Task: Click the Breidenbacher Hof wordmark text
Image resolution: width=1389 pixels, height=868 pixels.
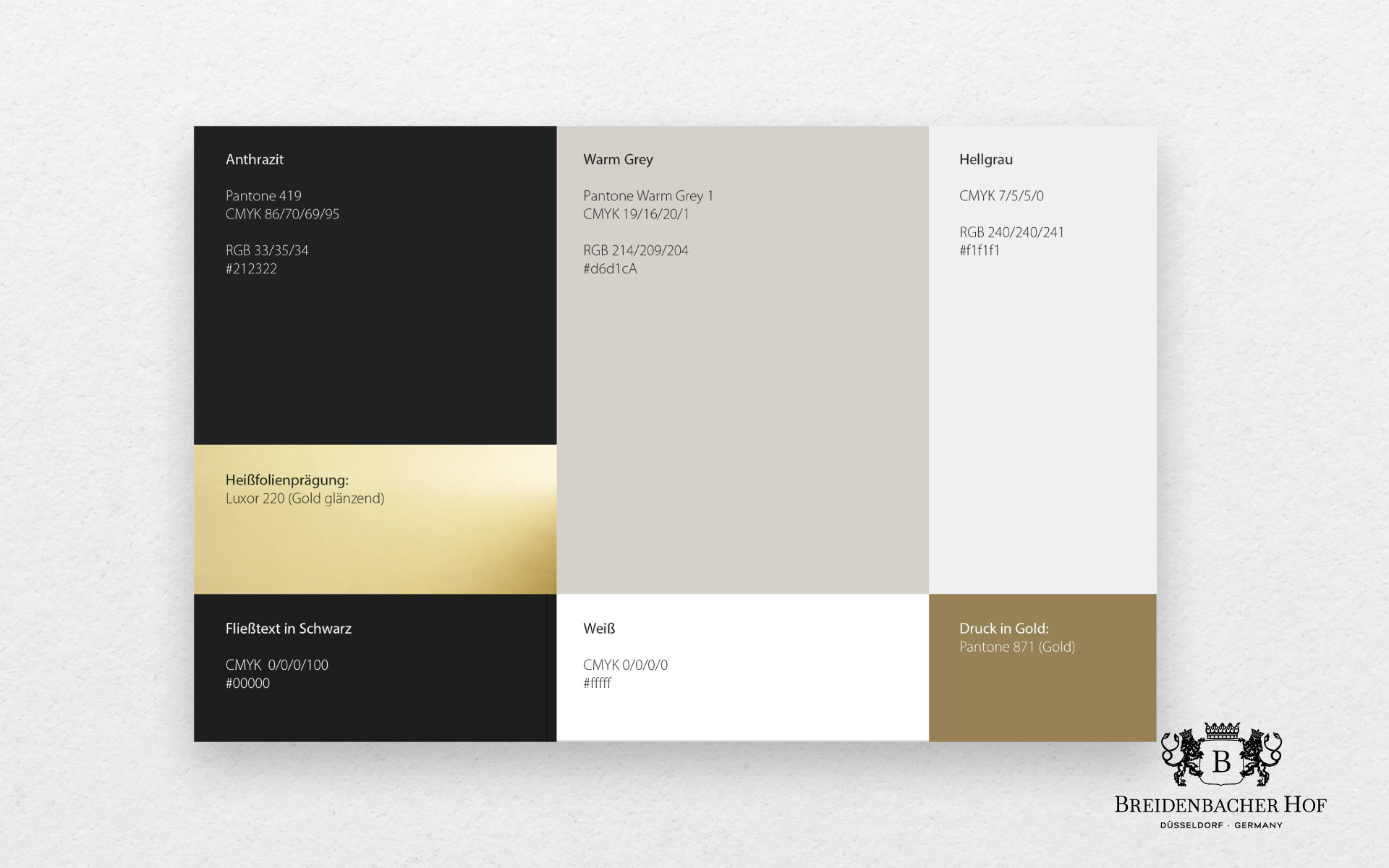Action: tap(1220, 805)
